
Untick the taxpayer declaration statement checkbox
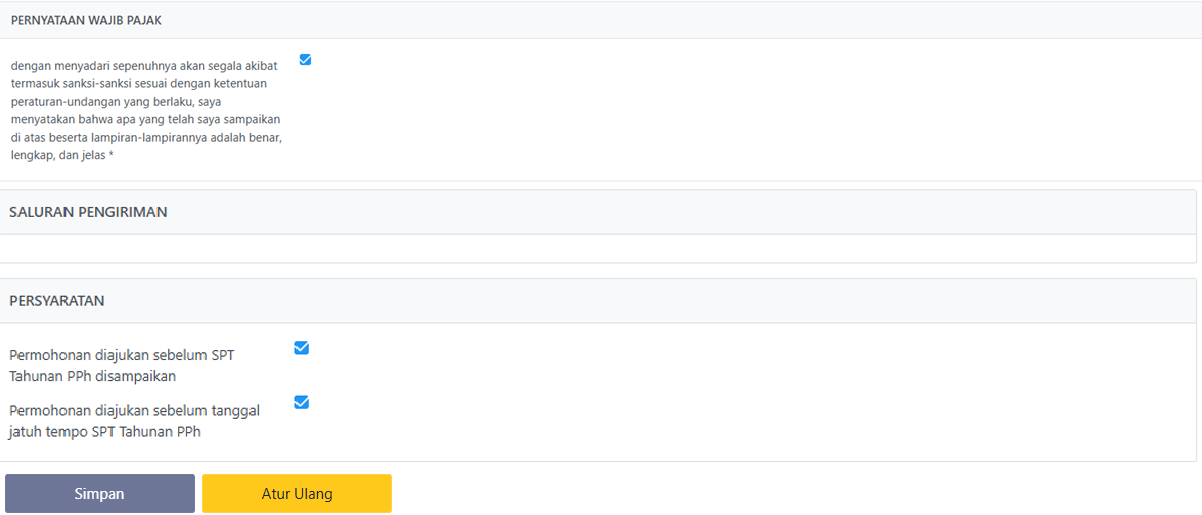pyautogui.click(x=305, y=60)
